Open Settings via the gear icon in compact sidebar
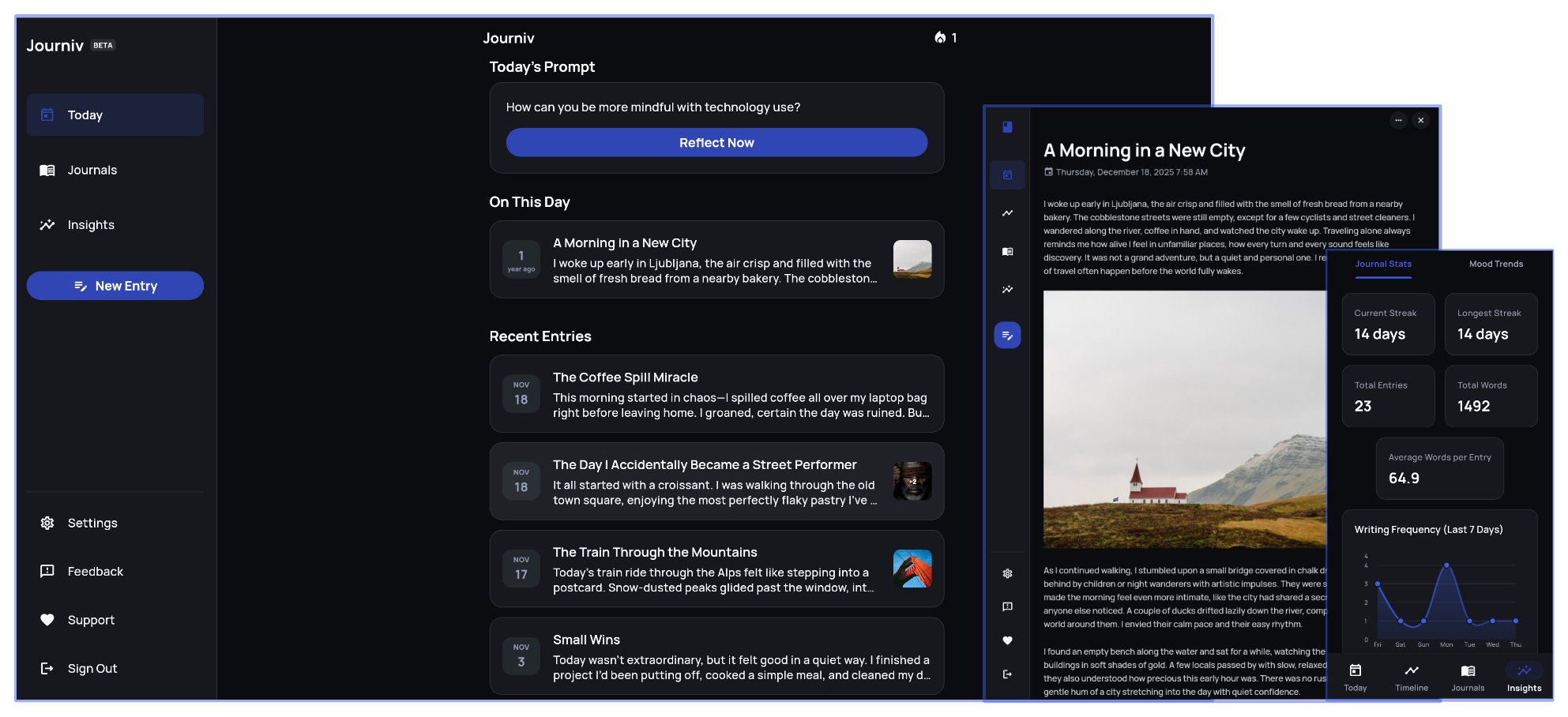The width and height of the screenshot is (1568, 717). tap(1007, 573)
